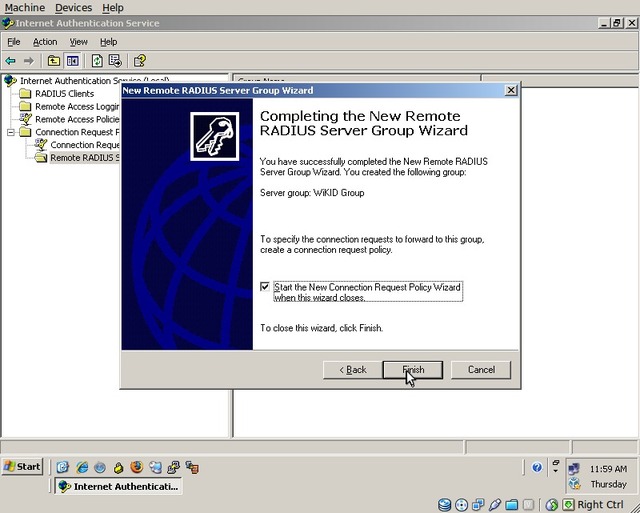Open the taskbar toolbar overflow arrow
Viewport: 640px width, 513px height.
pyautogui.click(x=555, y=467)
